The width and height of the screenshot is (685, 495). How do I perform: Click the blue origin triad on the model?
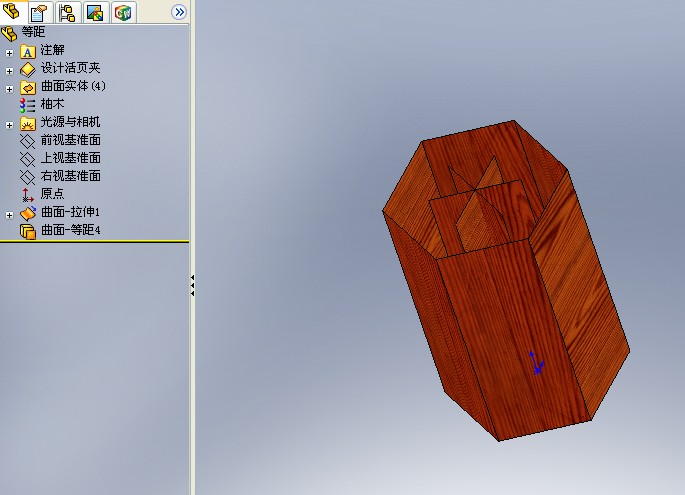point(536,363)
